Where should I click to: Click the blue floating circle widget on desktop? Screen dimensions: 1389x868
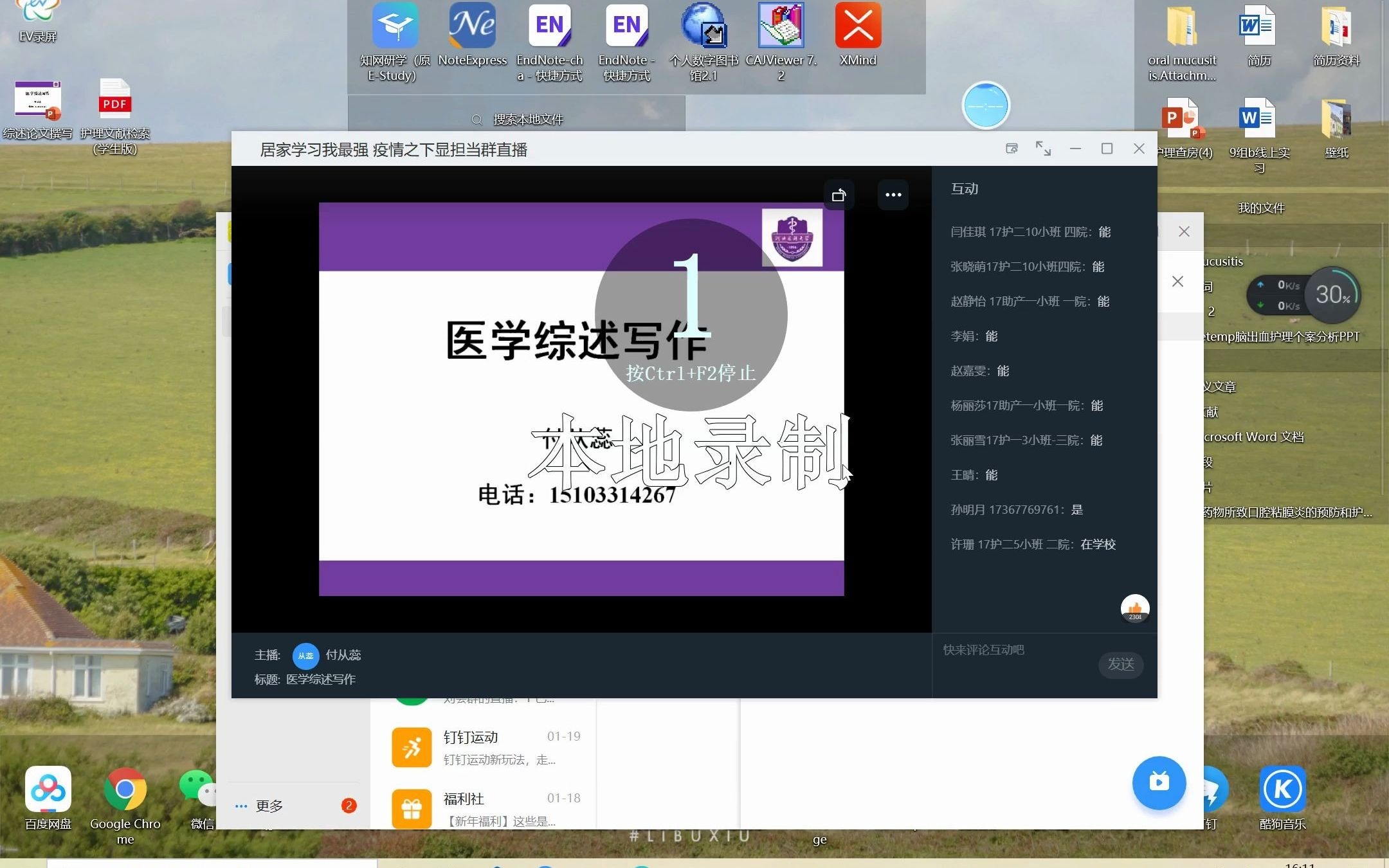986,105
